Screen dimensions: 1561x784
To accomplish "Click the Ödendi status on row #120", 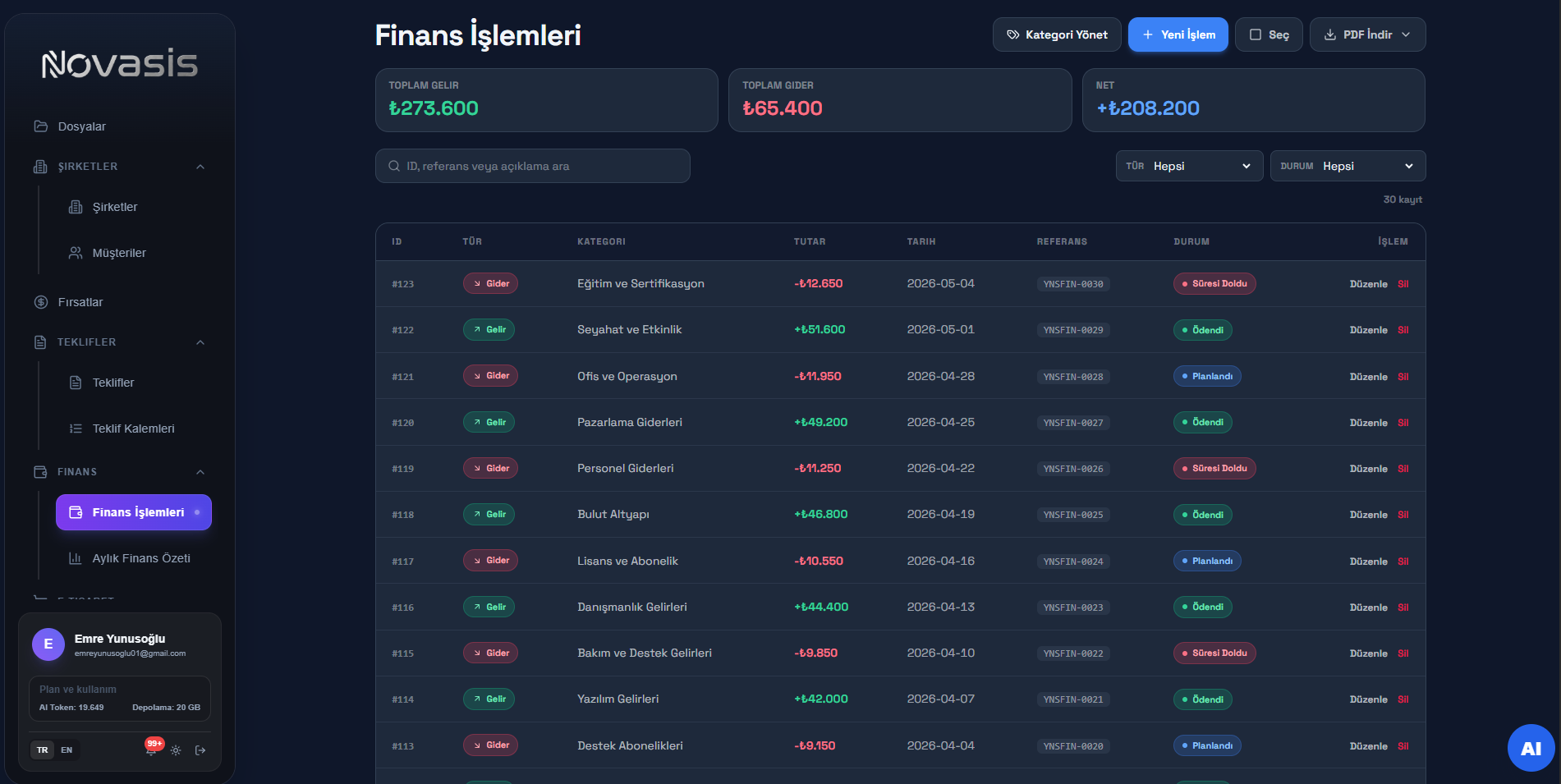I will click(1202, 422).
